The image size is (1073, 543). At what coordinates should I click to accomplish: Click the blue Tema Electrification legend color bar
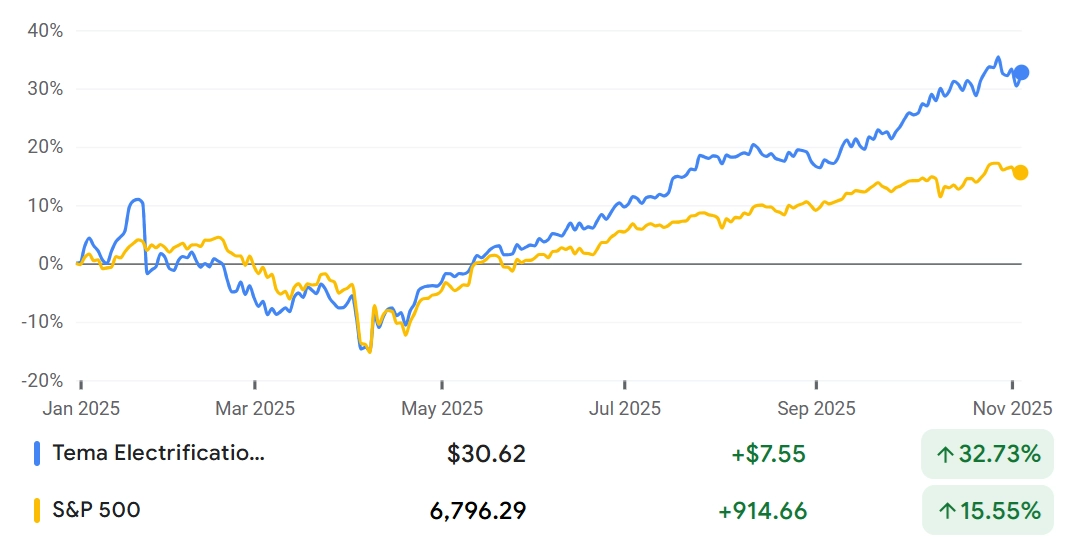pos(37,454)
